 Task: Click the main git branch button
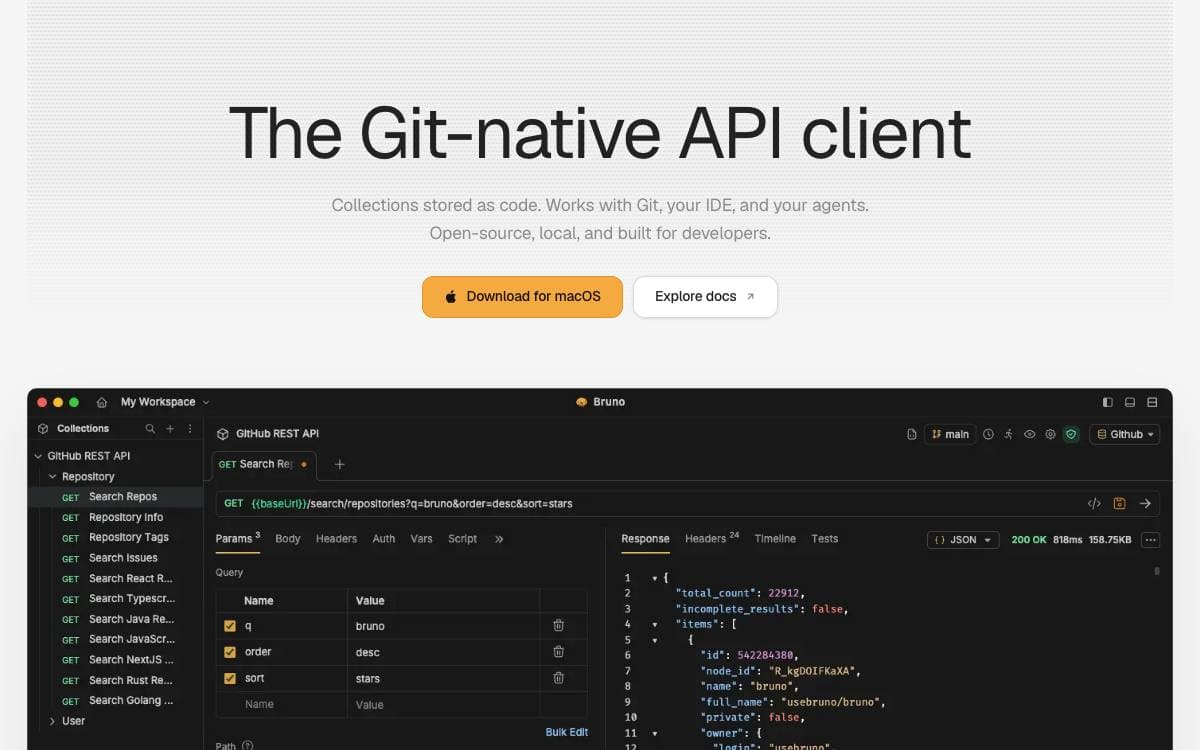[x=950, y=434]
